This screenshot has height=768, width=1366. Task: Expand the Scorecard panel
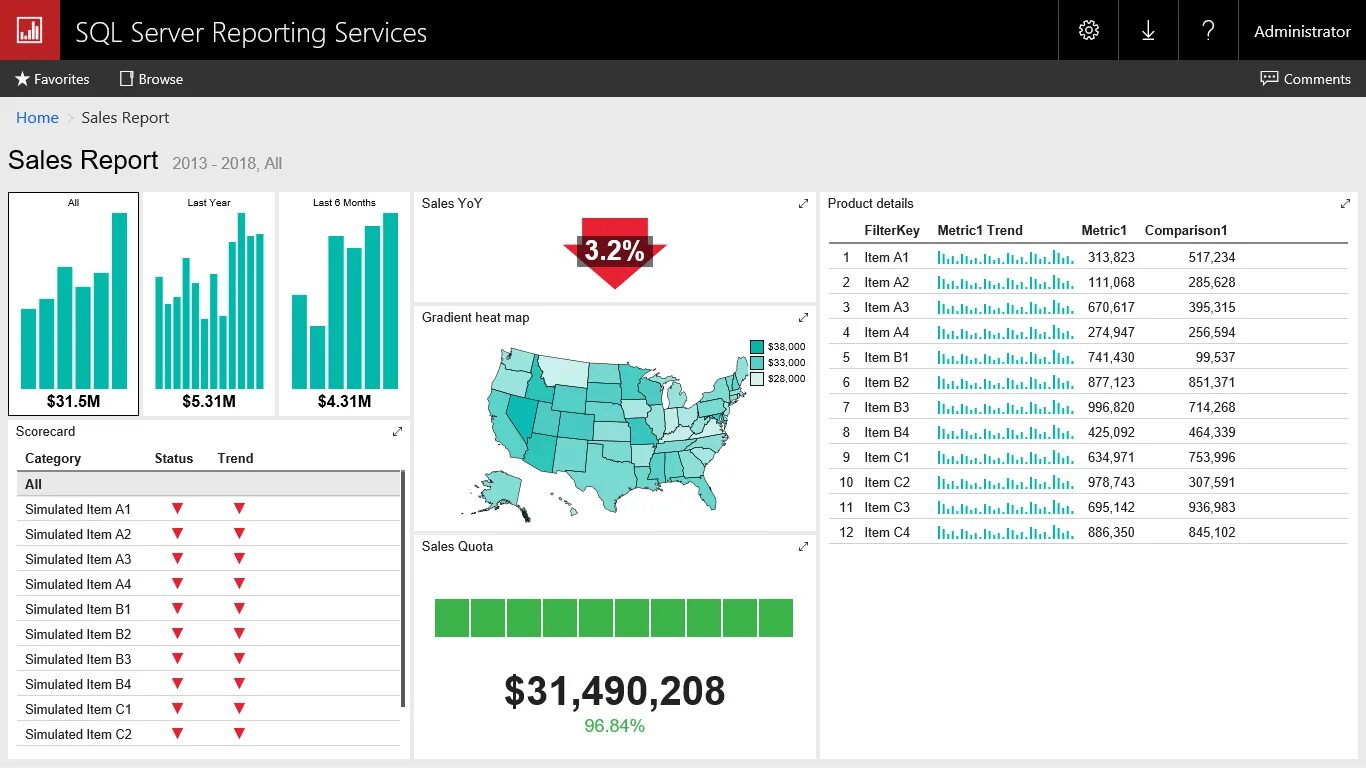(397, 431)
